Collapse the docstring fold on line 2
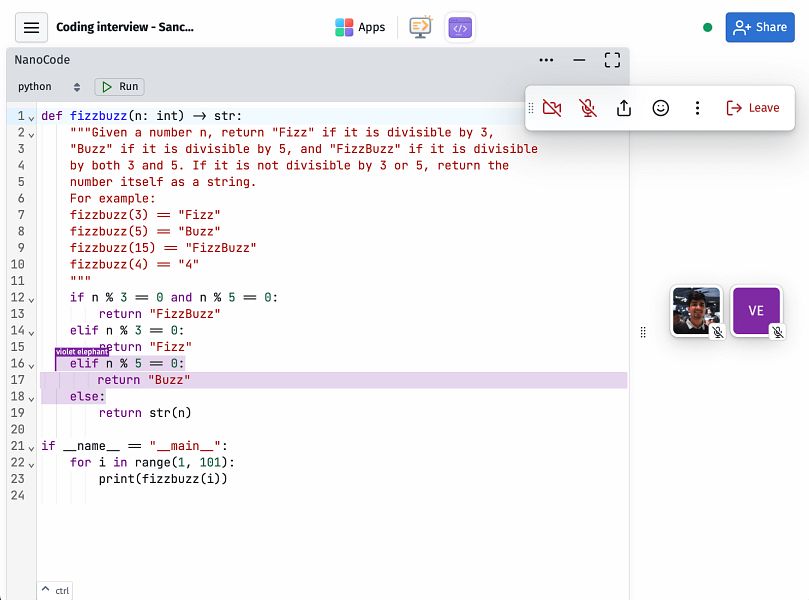809x600 pixels. 31,135
